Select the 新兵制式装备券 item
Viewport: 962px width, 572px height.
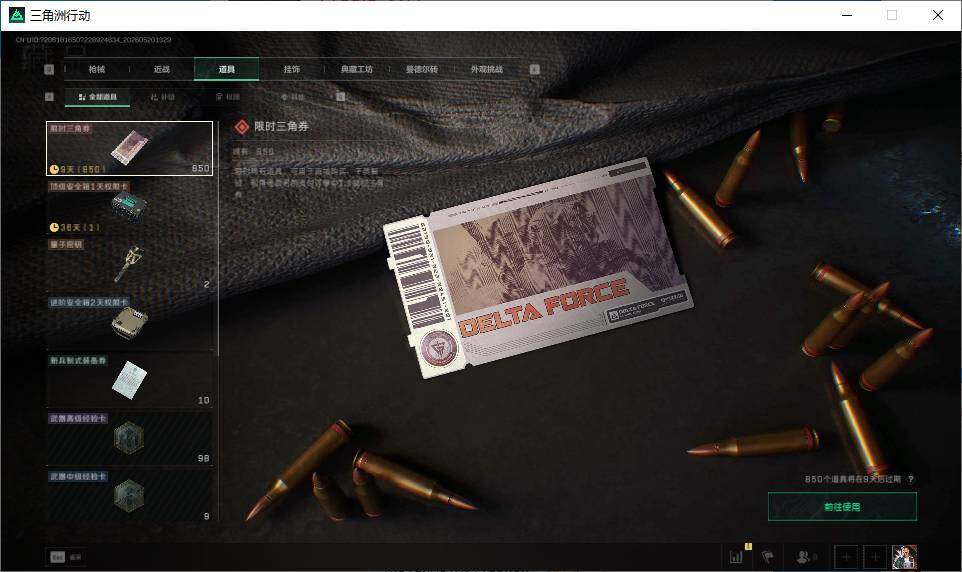point(129,381)
